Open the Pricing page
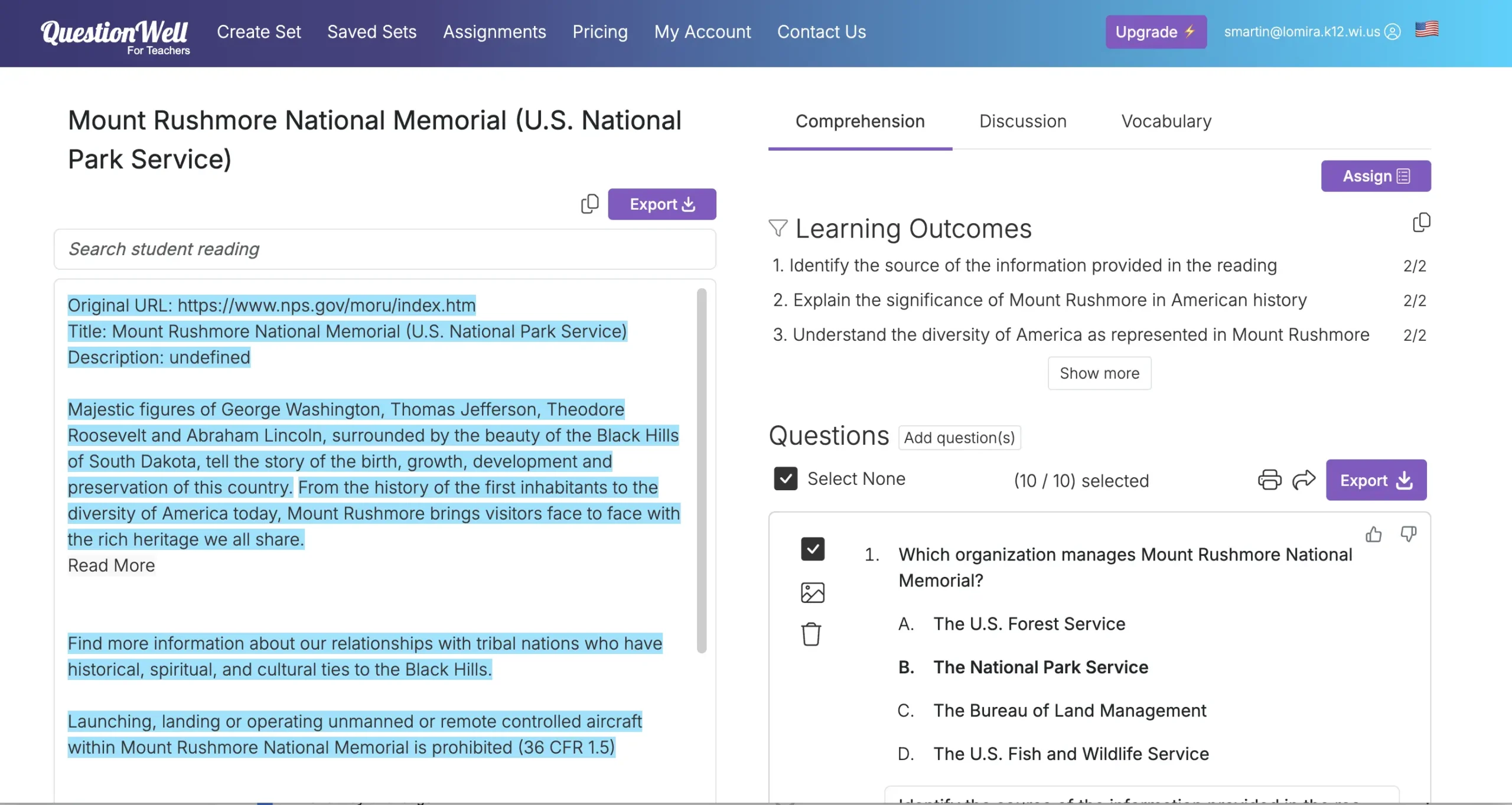1512x805 pixels. coord(600,32)
